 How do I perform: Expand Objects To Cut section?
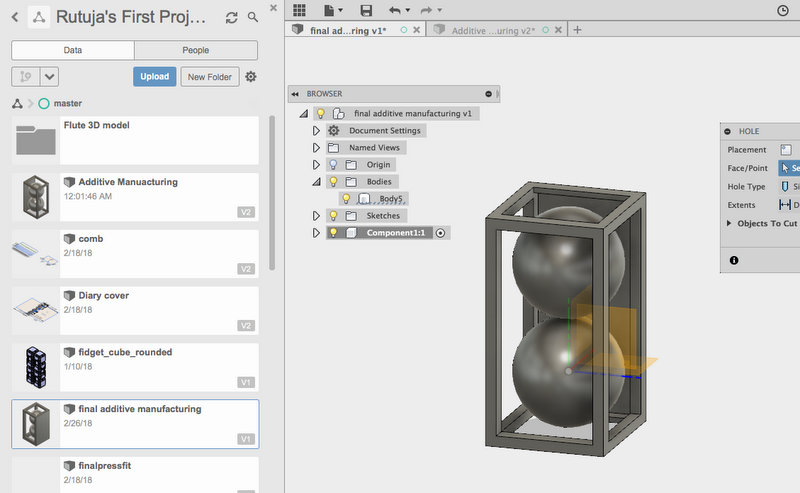click(x=729, y=223)
